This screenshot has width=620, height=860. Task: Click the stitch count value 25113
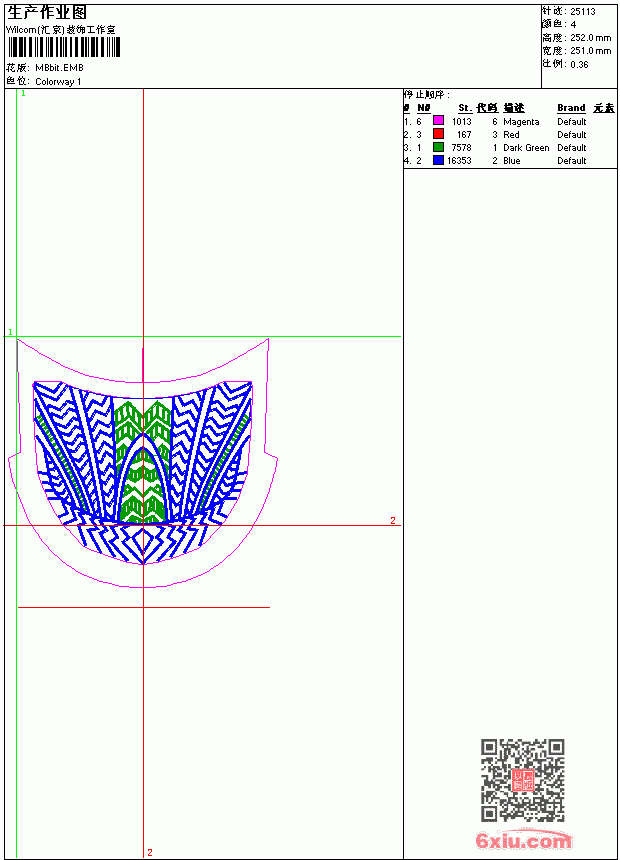coord(583,12)
